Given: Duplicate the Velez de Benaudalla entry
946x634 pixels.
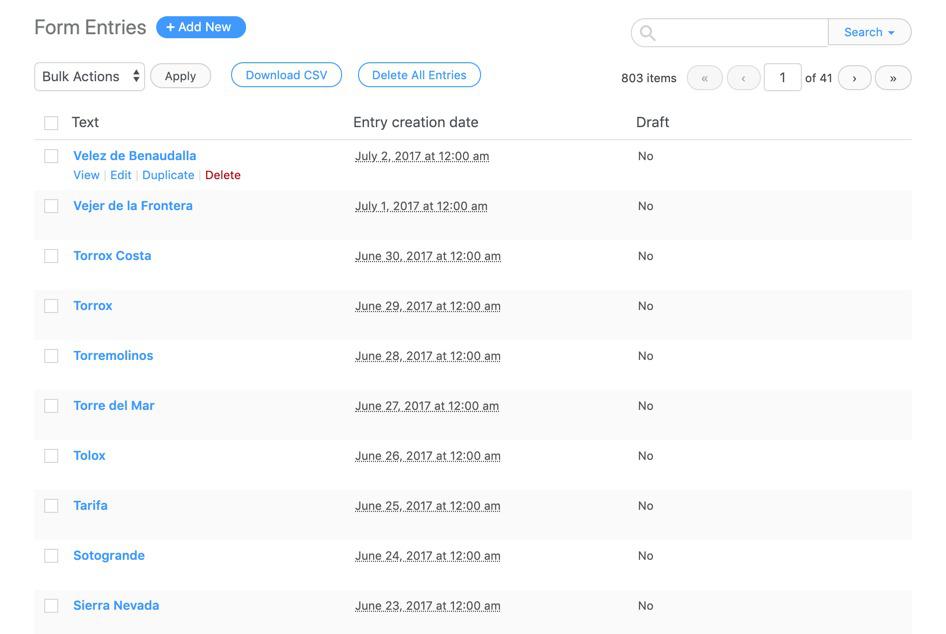Looking at the screenshot, I should [168, 175].
